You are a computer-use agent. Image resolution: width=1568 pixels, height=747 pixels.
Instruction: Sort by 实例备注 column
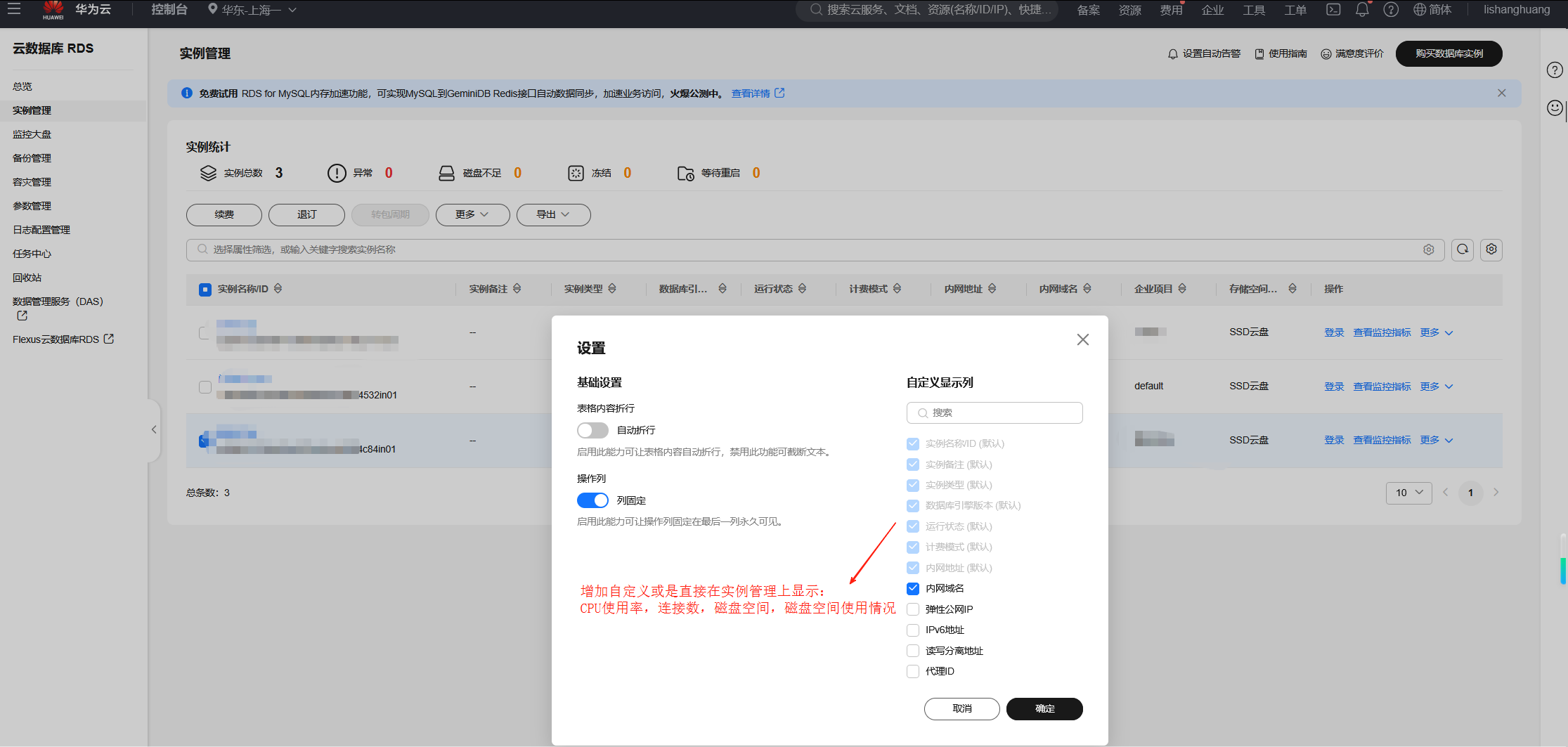coord(517,289)
